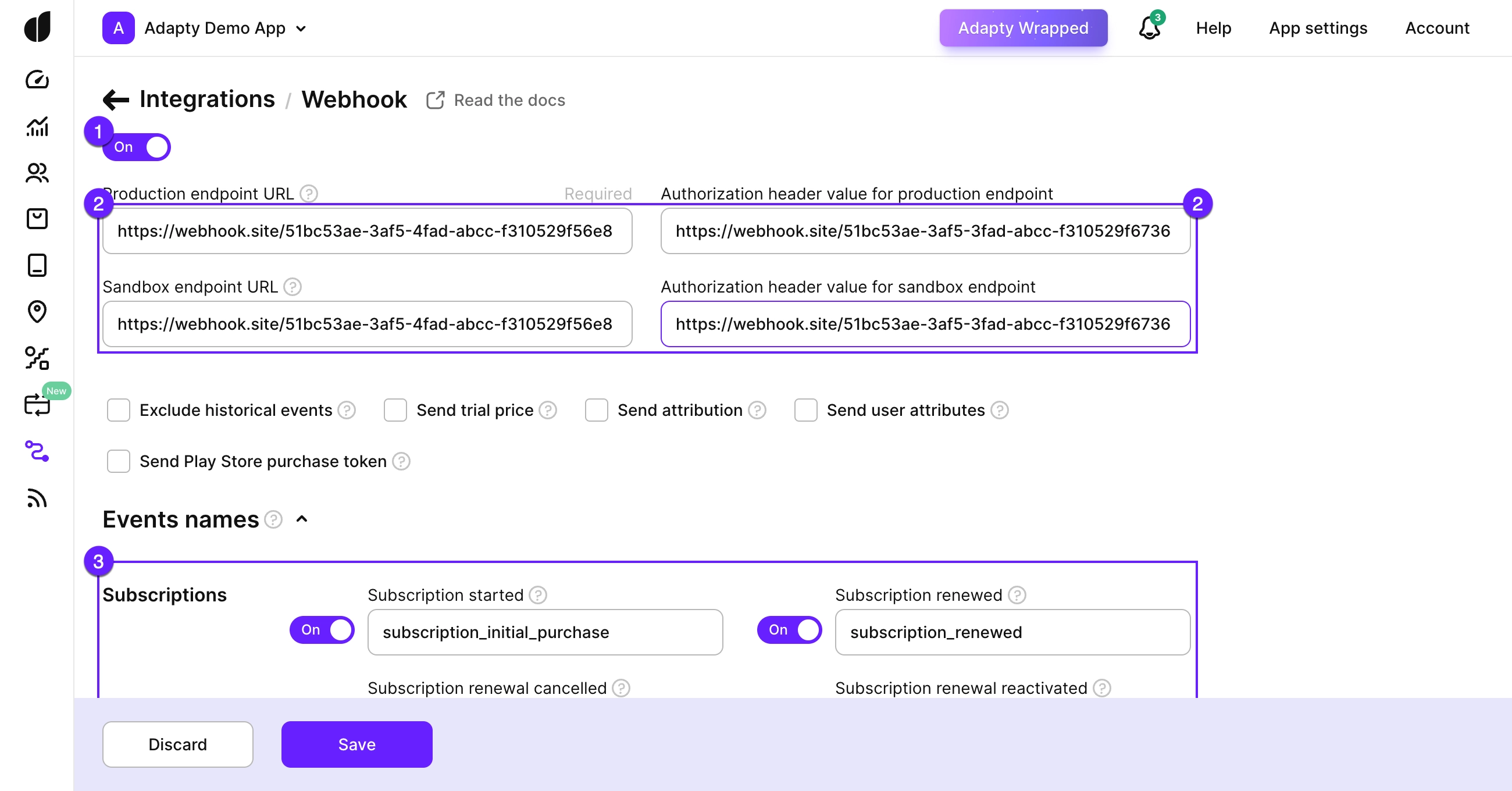
Task: Open the Event feed via signal icon
Action: click(37, 498)
